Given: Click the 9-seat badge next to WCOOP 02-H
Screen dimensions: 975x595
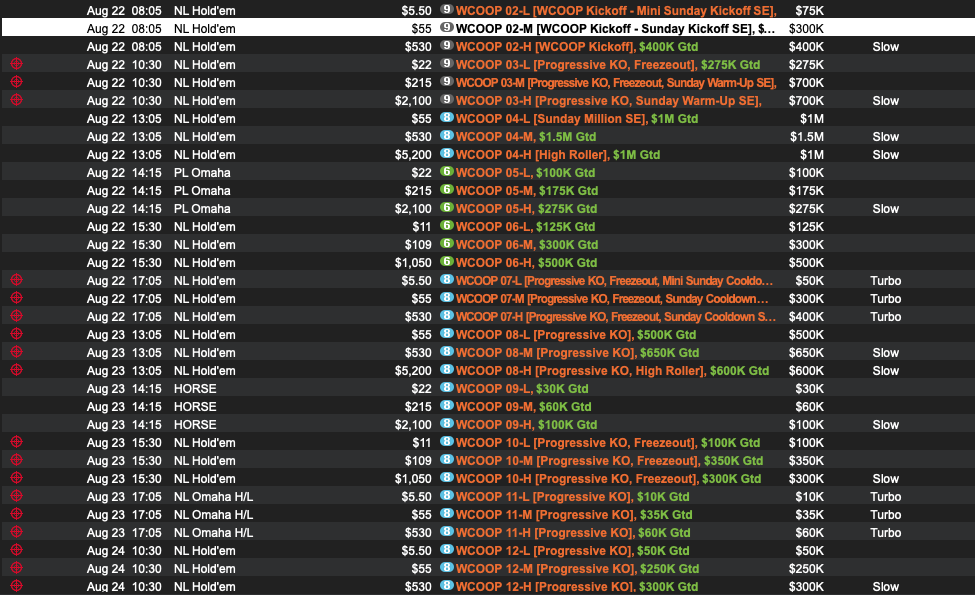Looking at the screenshot, I should coord(446,45).
